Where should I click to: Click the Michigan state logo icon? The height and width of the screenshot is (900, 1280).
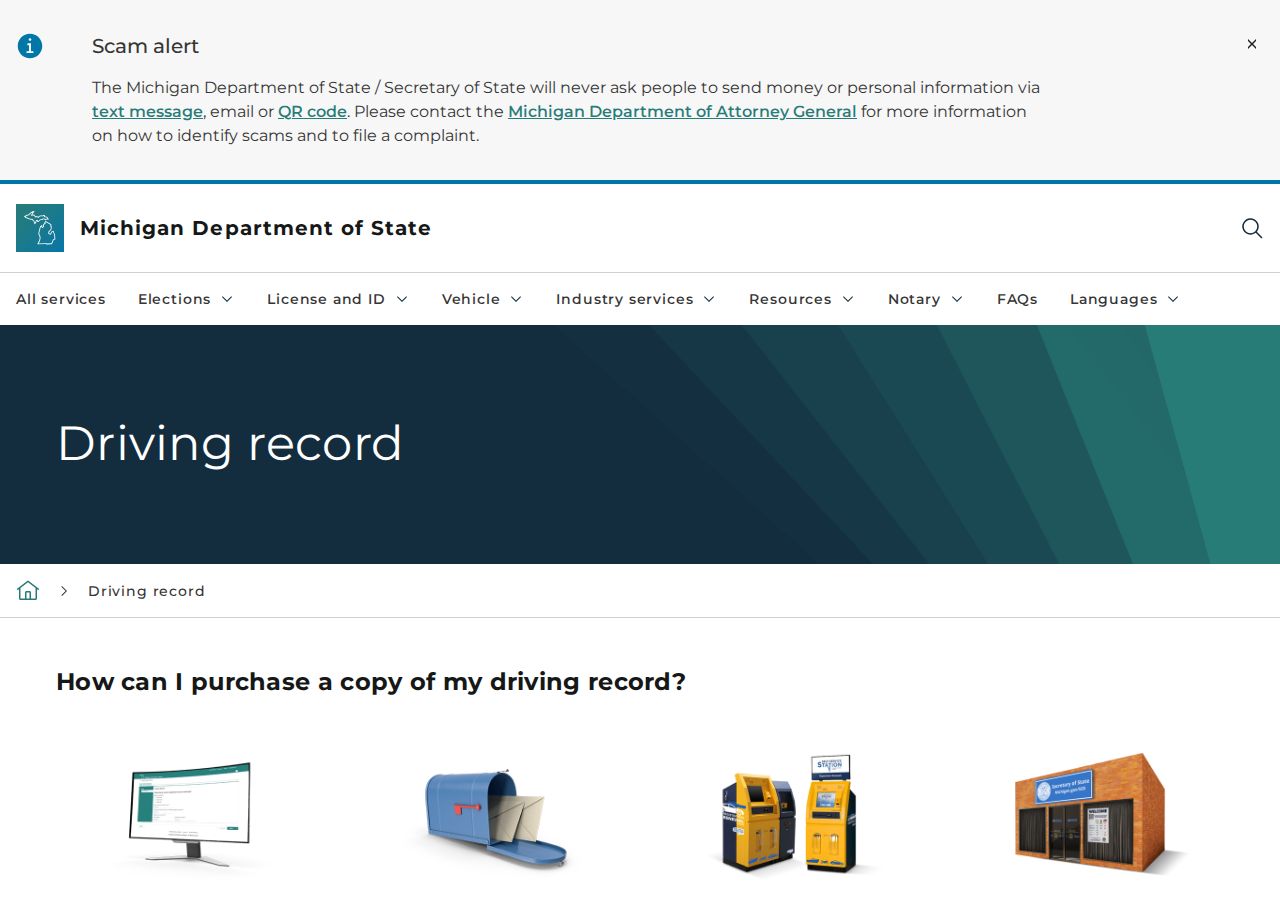coord(40,228)
